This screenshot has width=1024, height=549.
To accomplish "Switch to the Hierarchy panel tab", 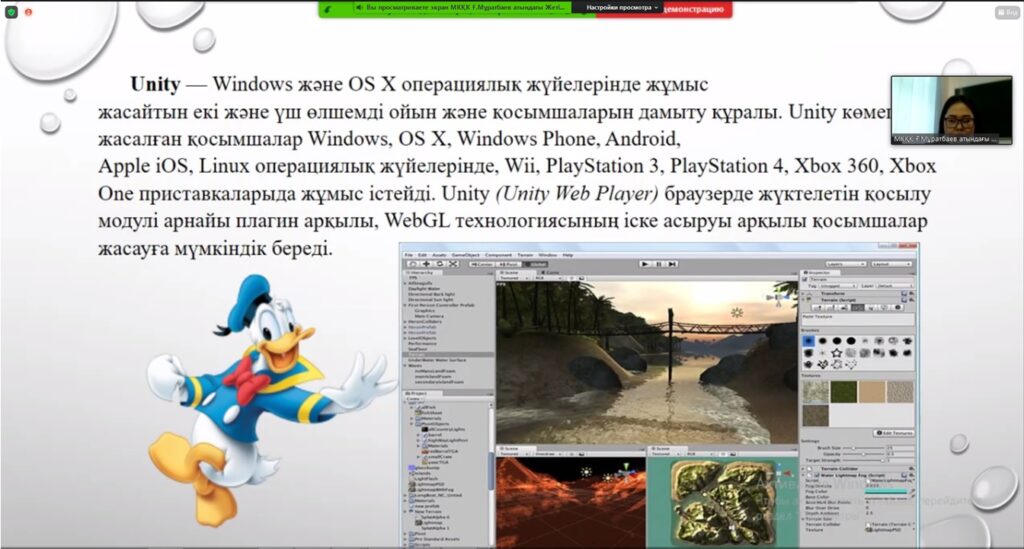I will pos(421,273).
